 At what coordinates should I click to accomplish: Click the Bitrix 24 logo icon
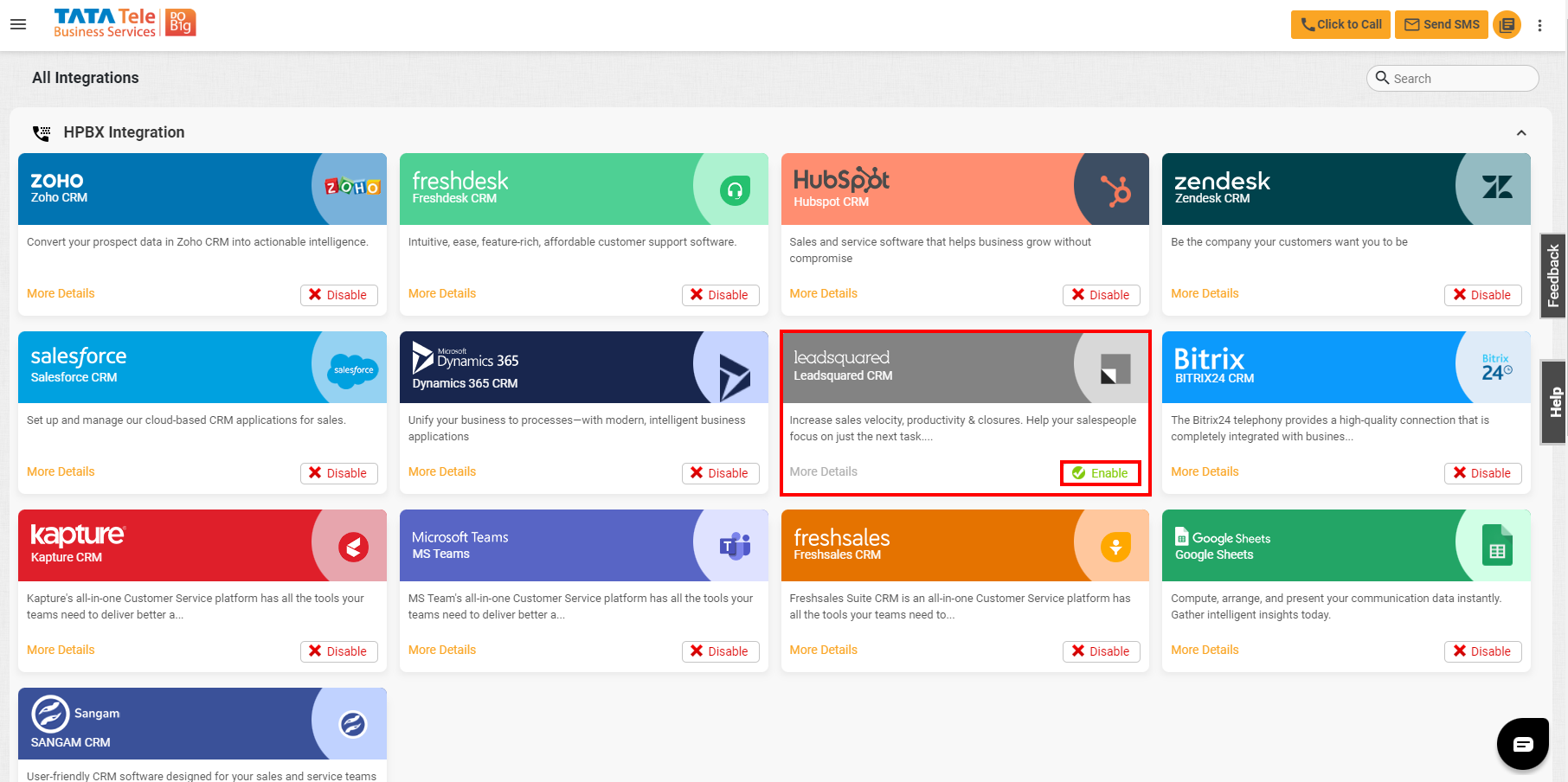pyautogui.click(x=1496, y=368)
